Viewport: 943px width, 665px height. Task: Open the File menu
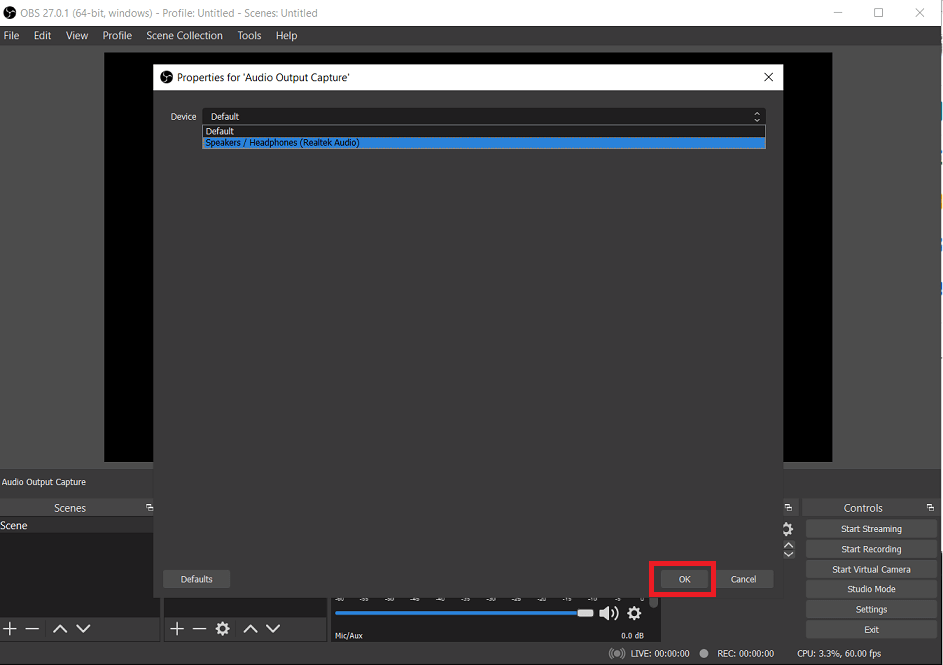11,35
